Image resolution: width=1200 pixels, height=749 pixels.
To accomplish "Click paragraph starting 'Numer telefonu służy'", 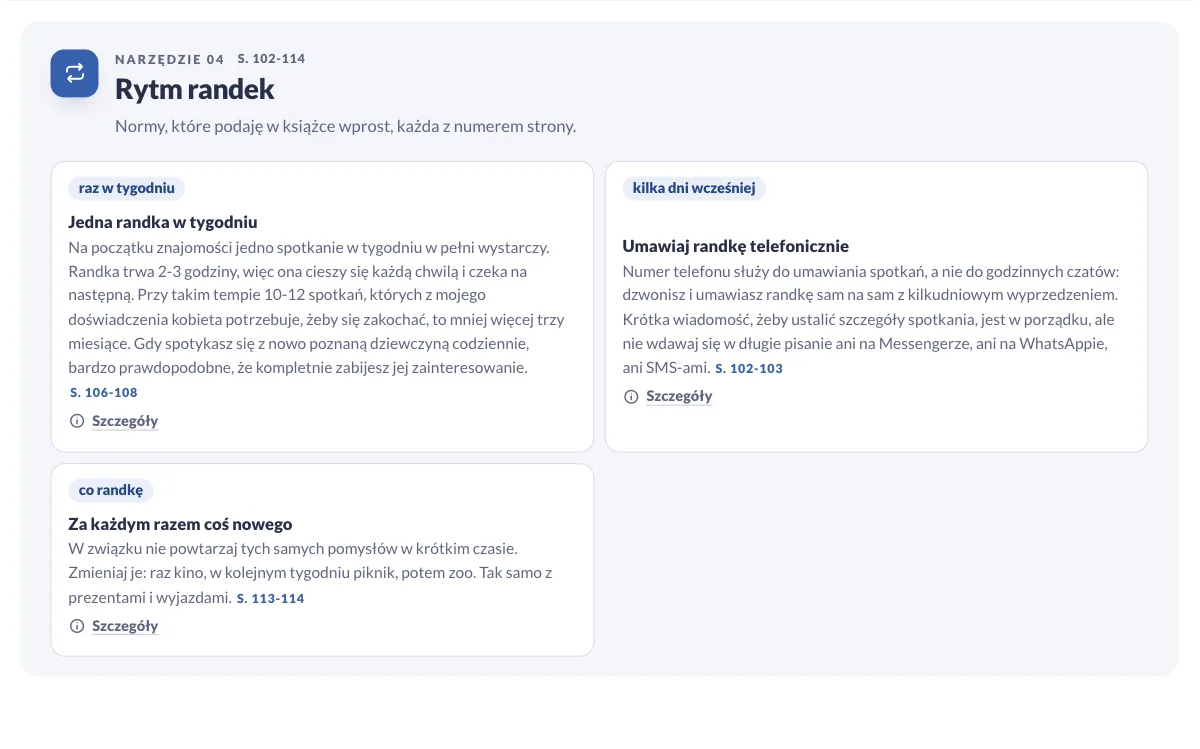I will pyautogui.click(x=870, y=320).
